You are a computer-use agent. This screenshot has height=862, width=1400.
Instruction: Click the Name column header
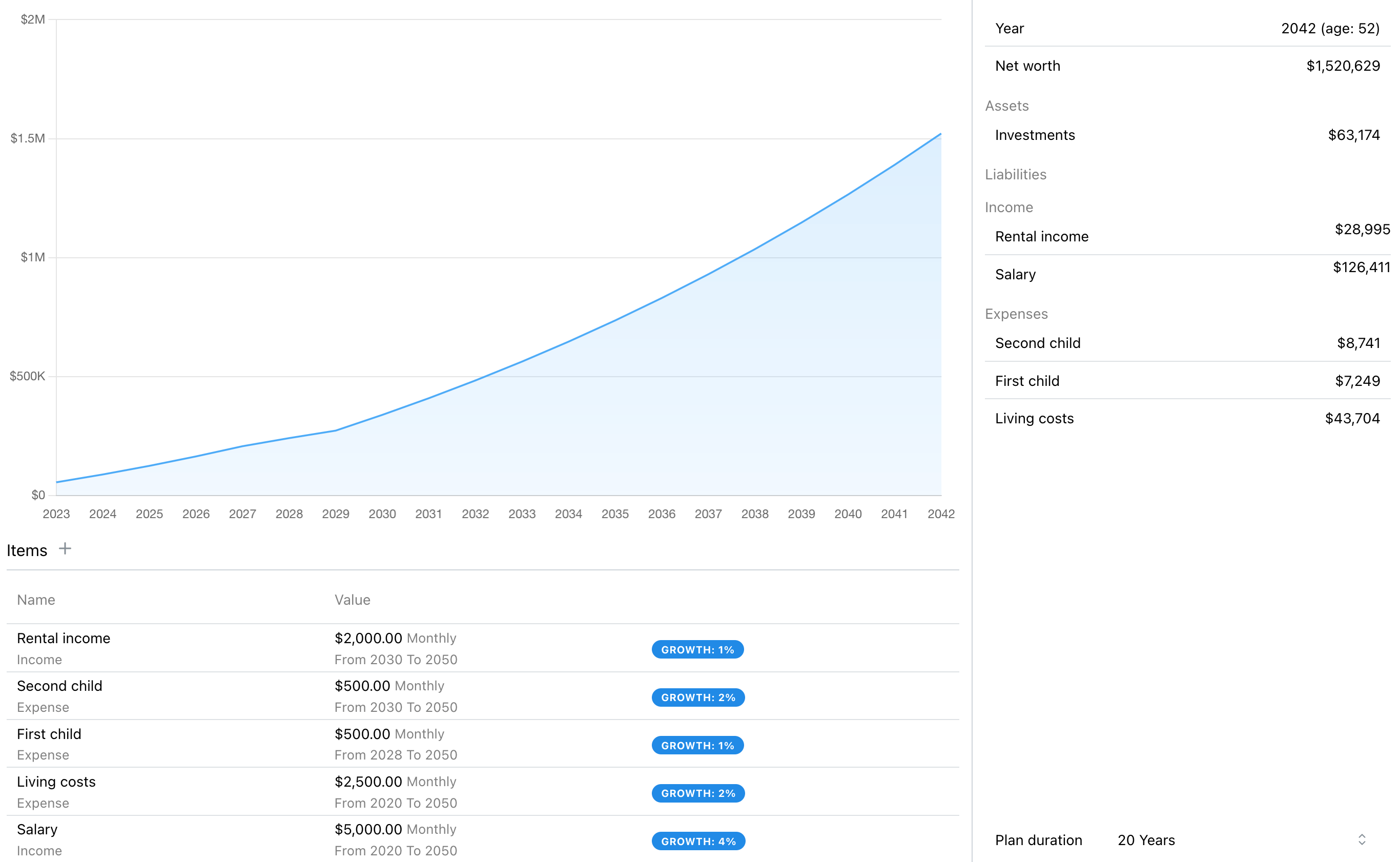tap(35, 599)
